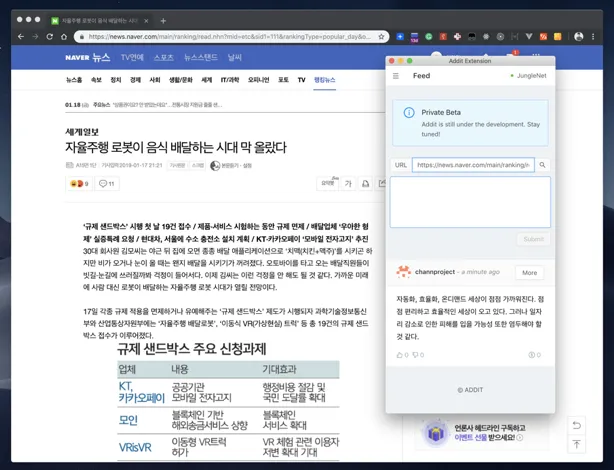
Task: Print the article with the printer icon
Action: (365, 184)
